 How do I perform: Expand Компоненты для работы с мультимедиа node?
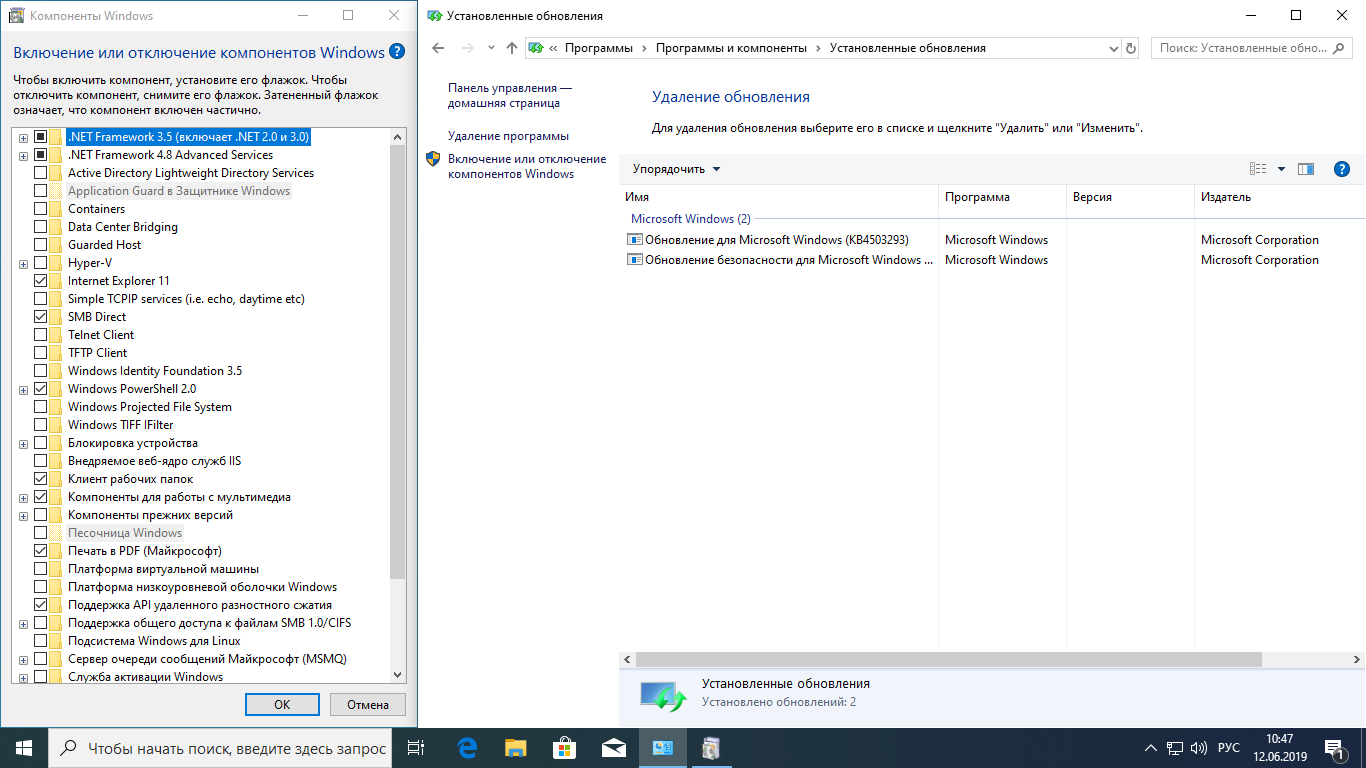pos(23,497)
